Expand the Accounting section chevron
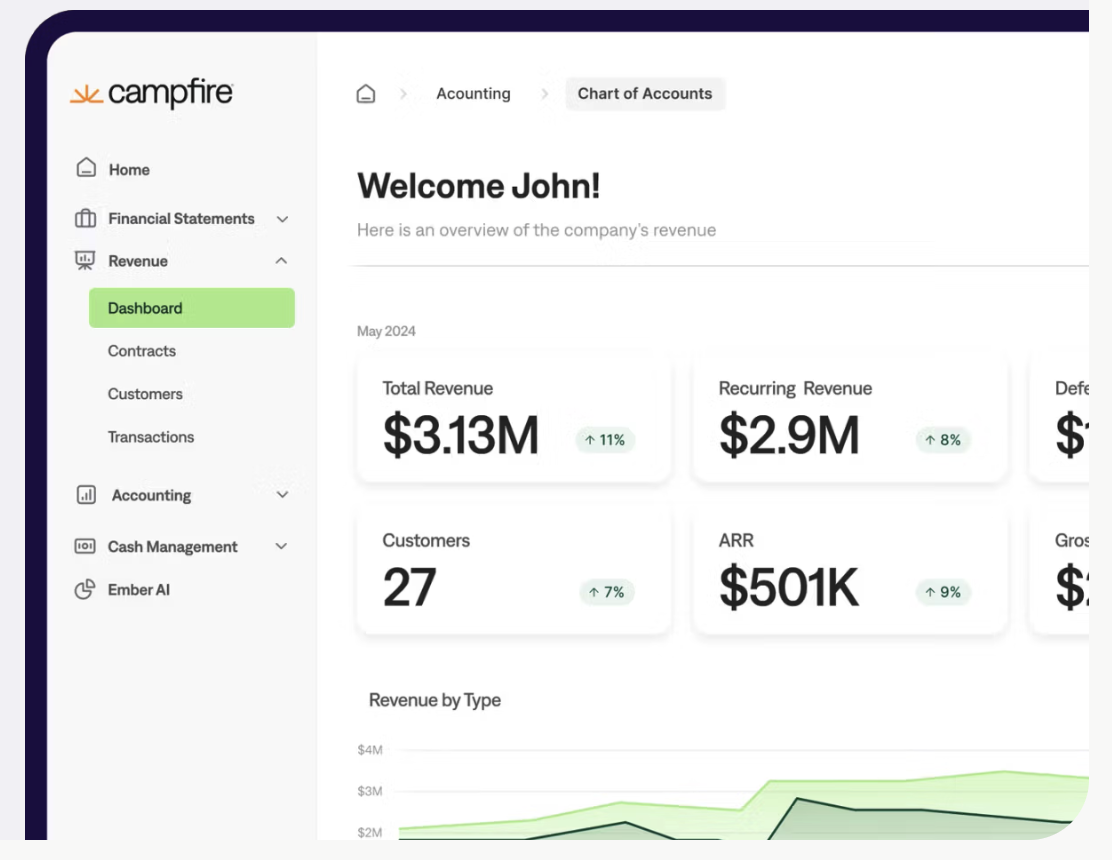The image size is (1112, 860). click(x=282, y=495)
